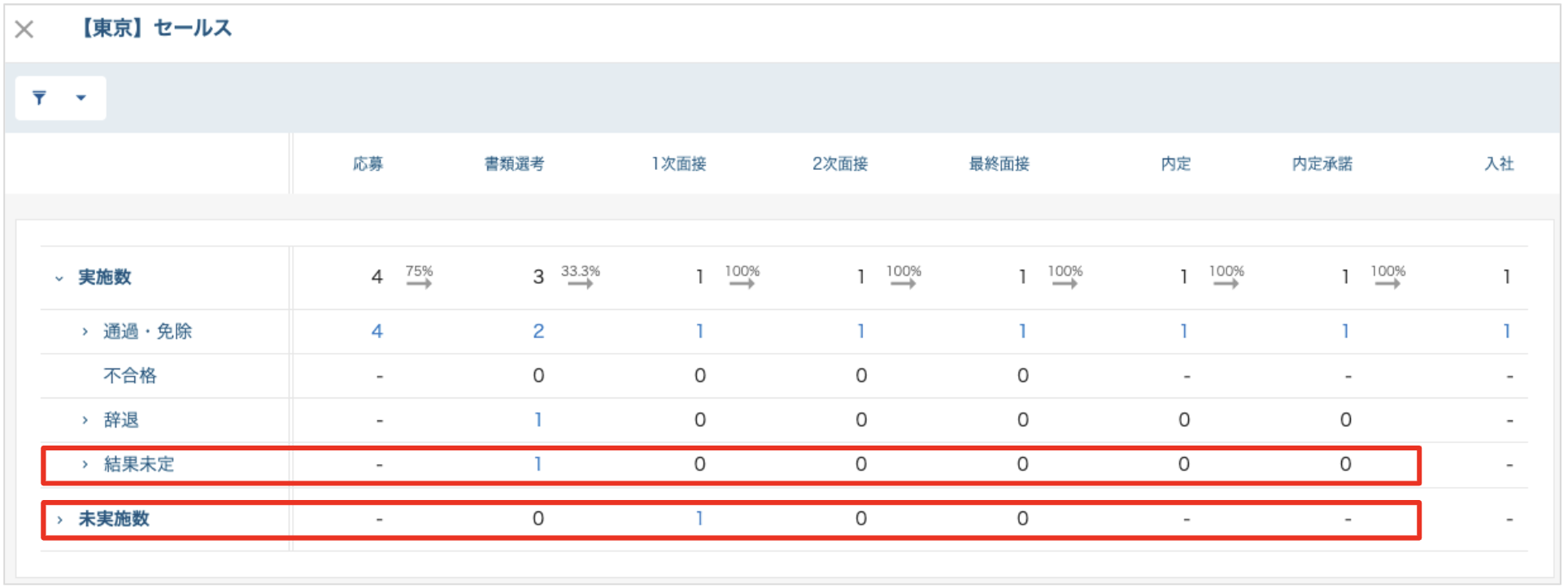Click the 実施数 value 3 under 書類選考
This screenshot has height=587, width=1568.
538,277
